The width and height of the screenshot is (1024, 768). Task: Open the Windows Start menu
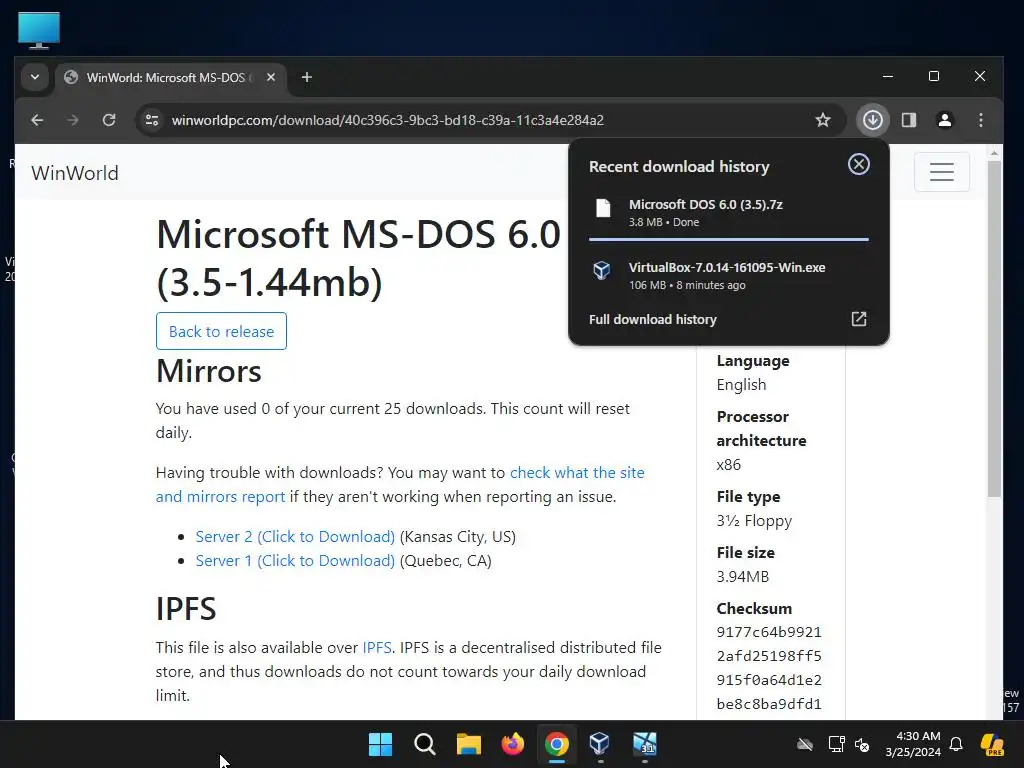coord(380,744)
